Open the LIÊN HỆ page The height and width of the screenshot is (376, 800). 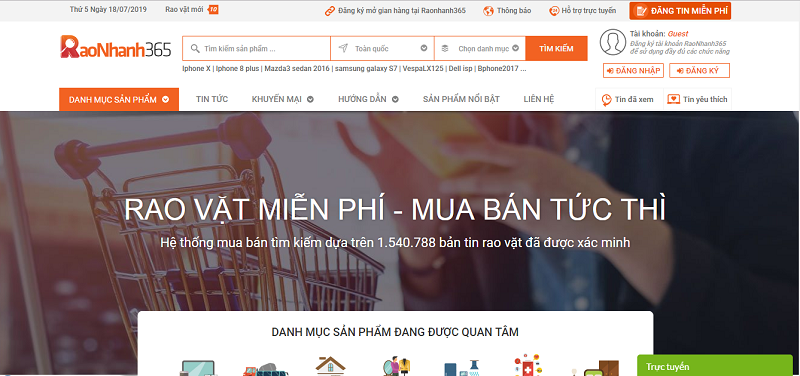(x=539, y=99)
